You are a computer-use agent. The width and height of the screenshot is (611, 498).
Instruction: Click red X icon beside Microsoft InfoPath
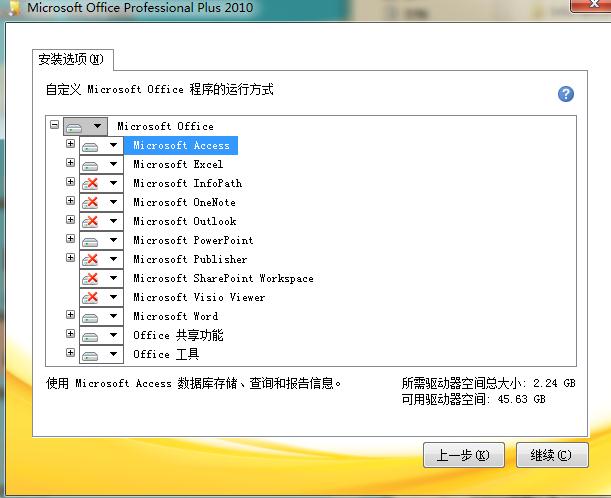pos(90,184)
